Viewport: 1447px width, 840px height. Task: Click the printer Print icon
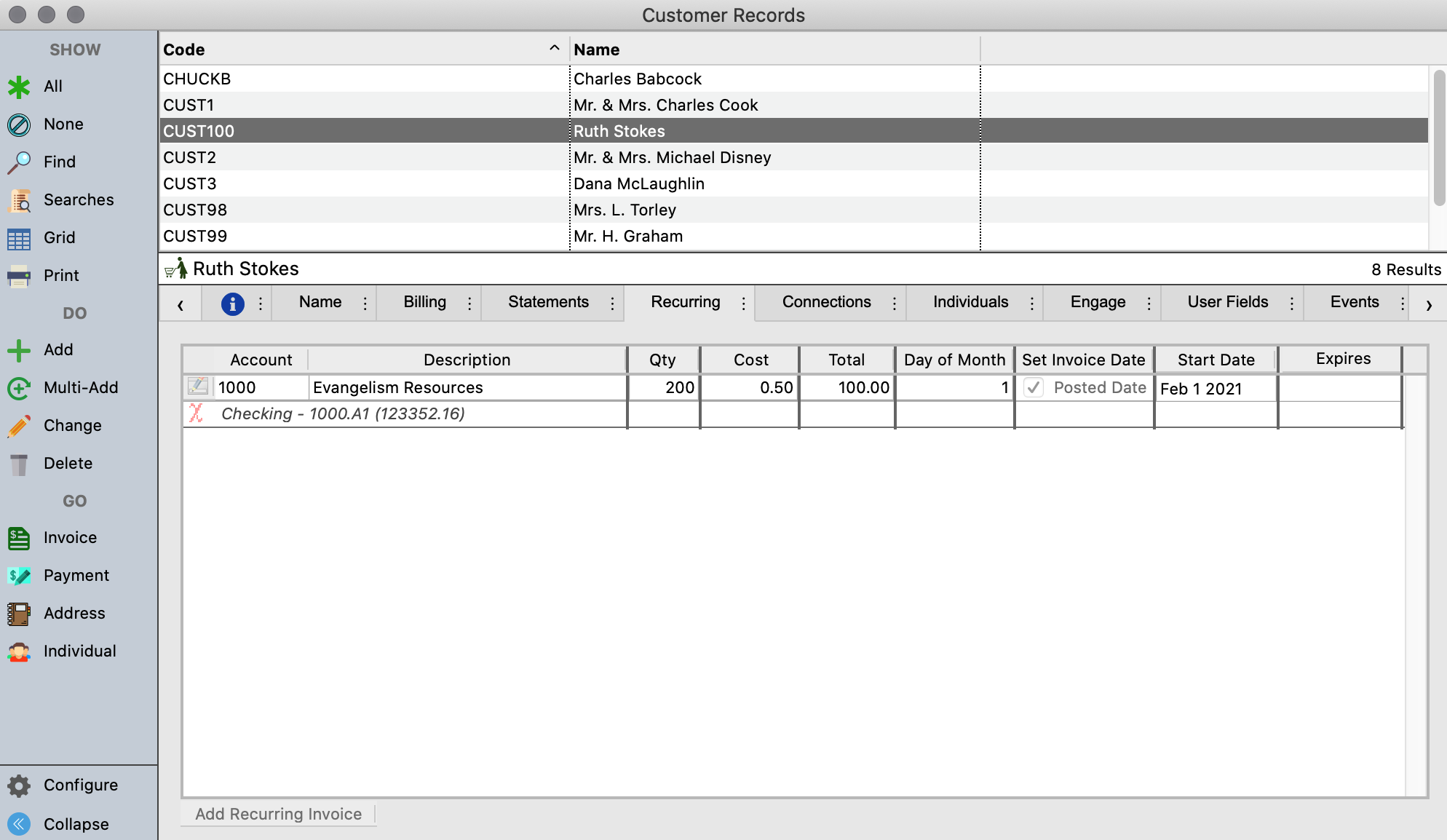[19, 276]
